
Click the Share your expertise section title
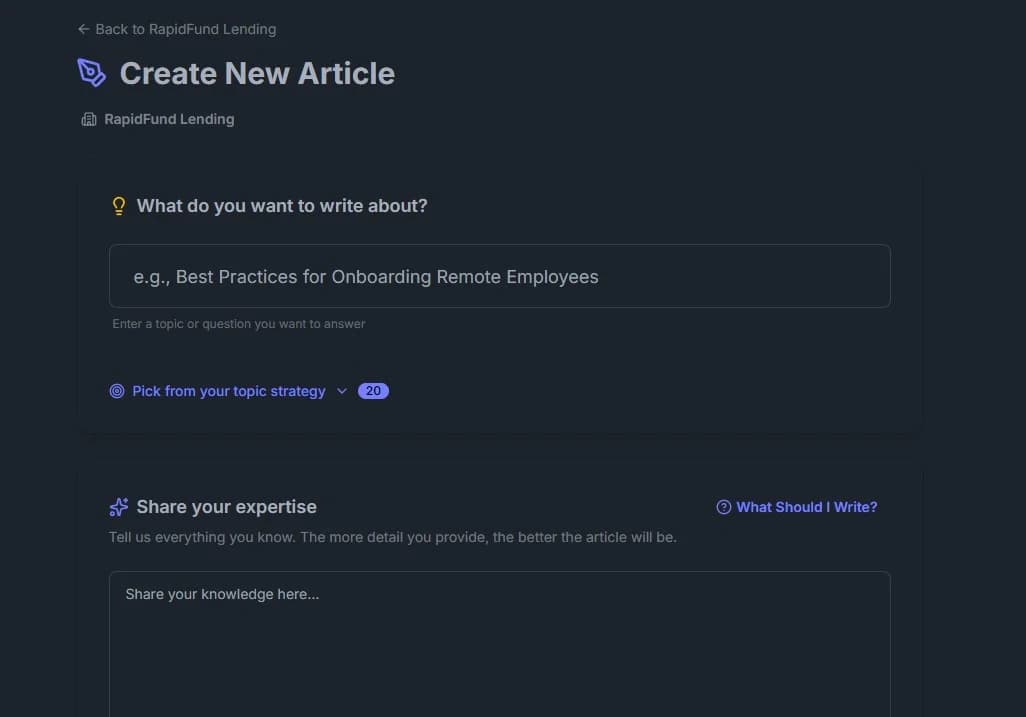pyautogui.click(x=226, y=506)
